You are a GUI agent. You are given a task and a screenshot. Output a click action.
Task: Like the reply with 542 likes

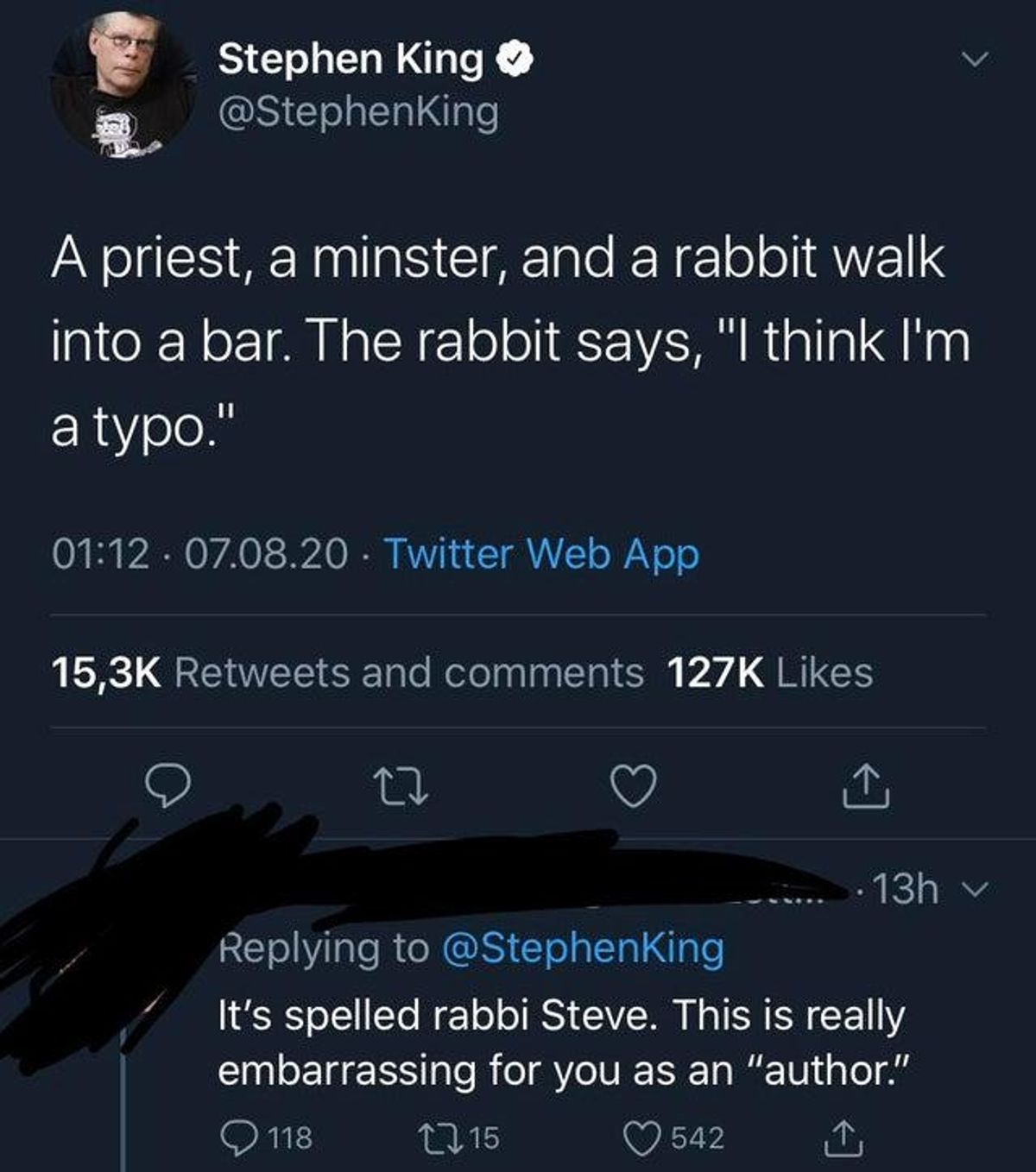point(675,1137)
